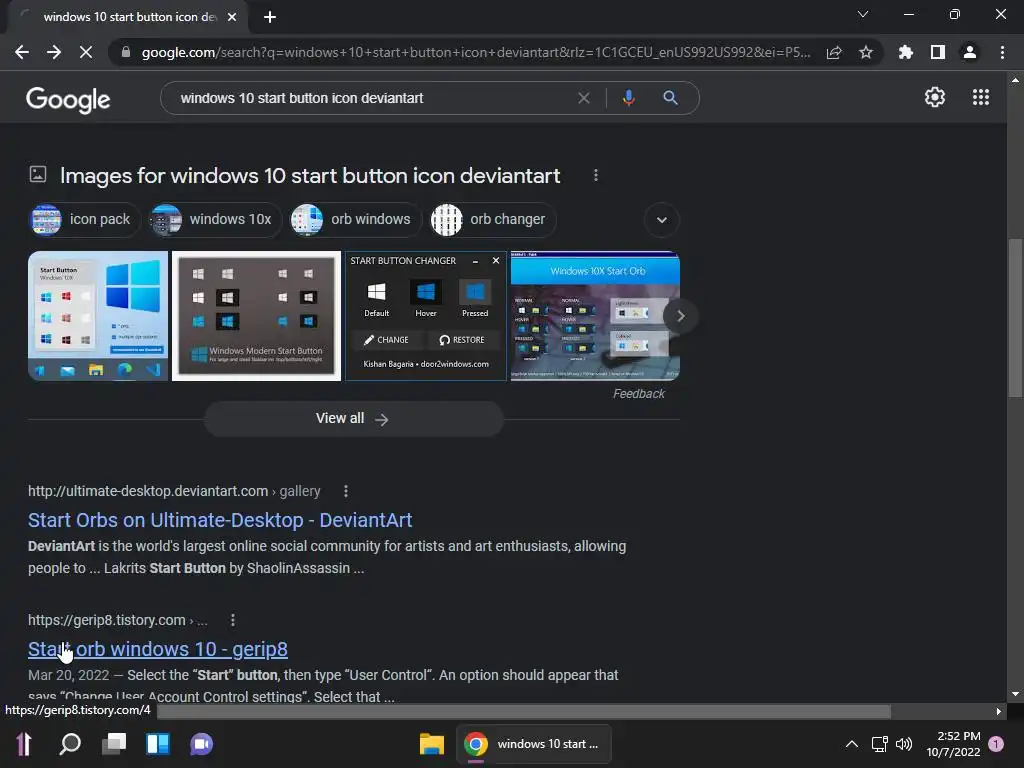Open the Chrome side panel

coord(937,52)
